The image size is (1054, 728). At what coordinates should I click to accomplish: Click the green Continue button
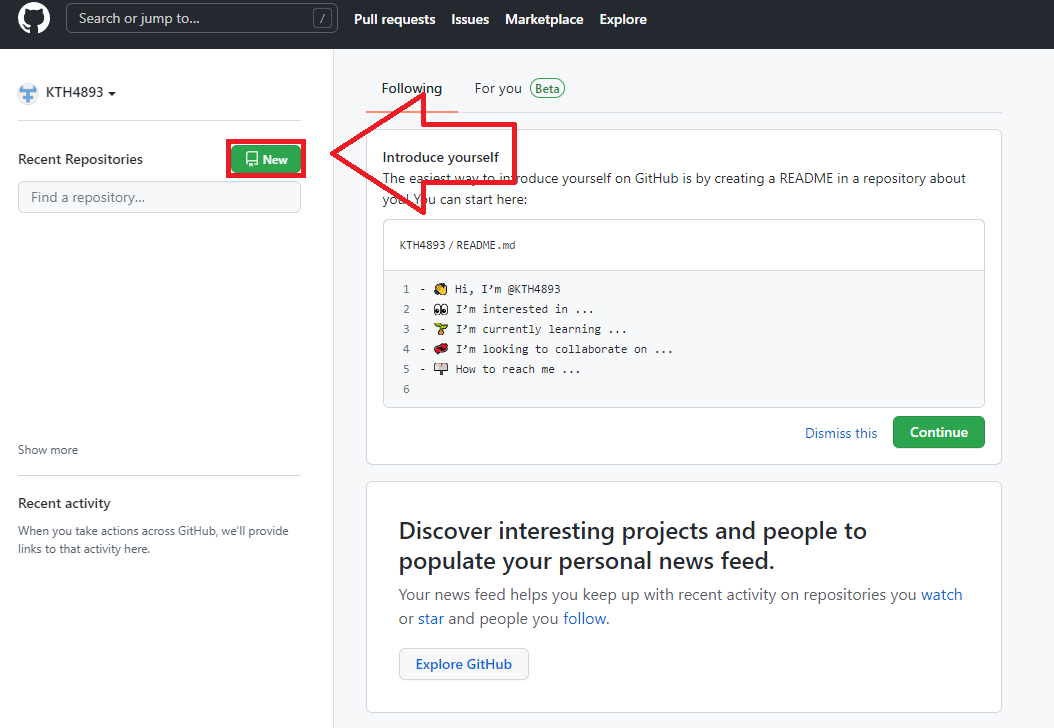click(x=938, y=432)
